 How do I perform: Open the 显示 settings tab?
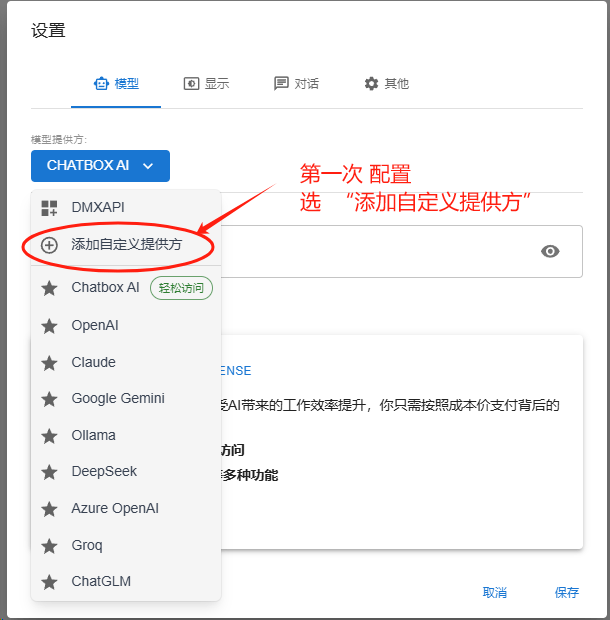click(206, 84)
